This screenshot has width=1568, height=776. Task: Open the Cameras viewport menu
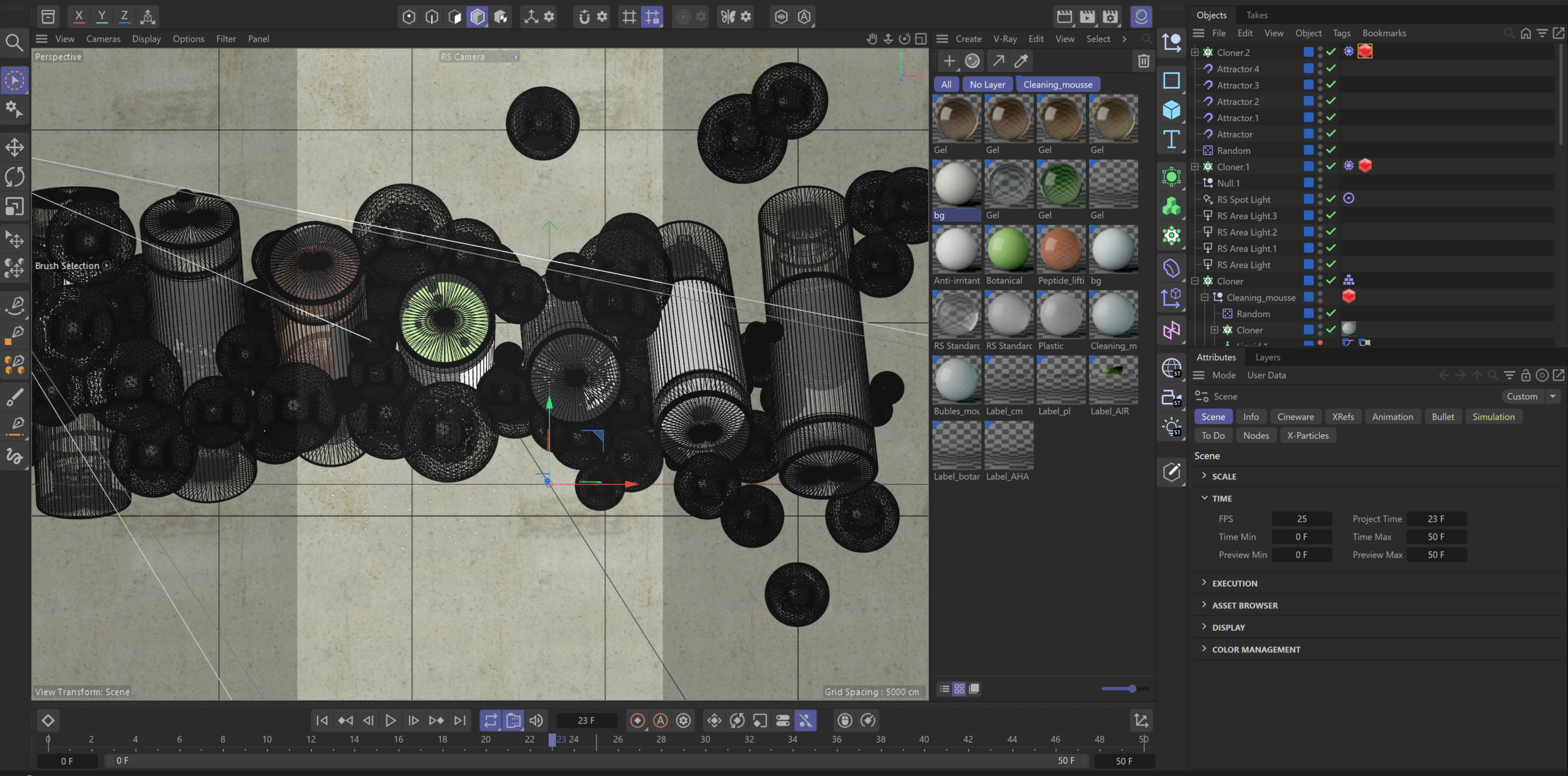pyautogui.click(x=103, y=39)
